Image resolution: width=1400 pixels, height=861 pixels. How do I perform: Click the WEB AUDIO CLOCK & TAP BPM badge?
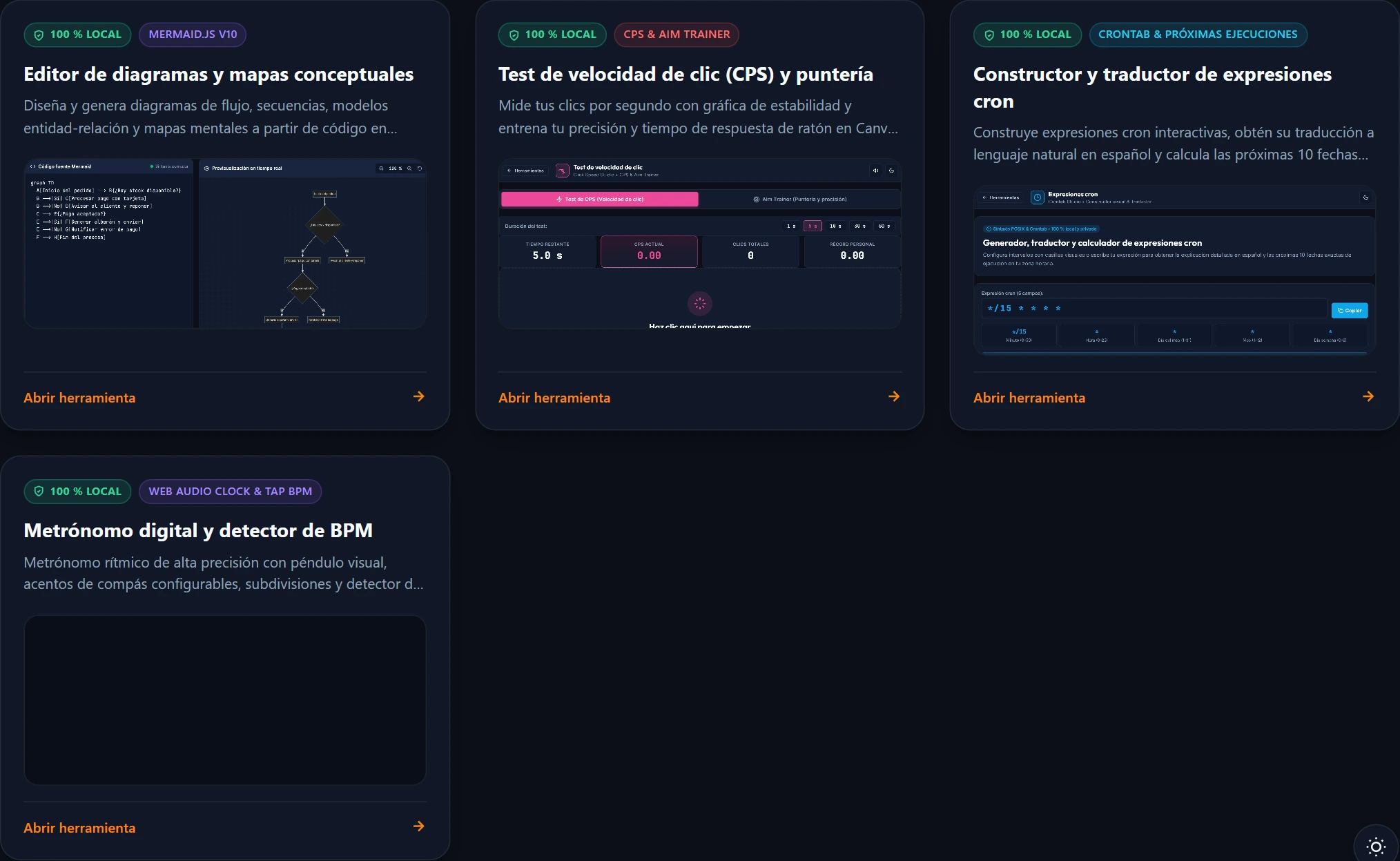coord(231,491)
